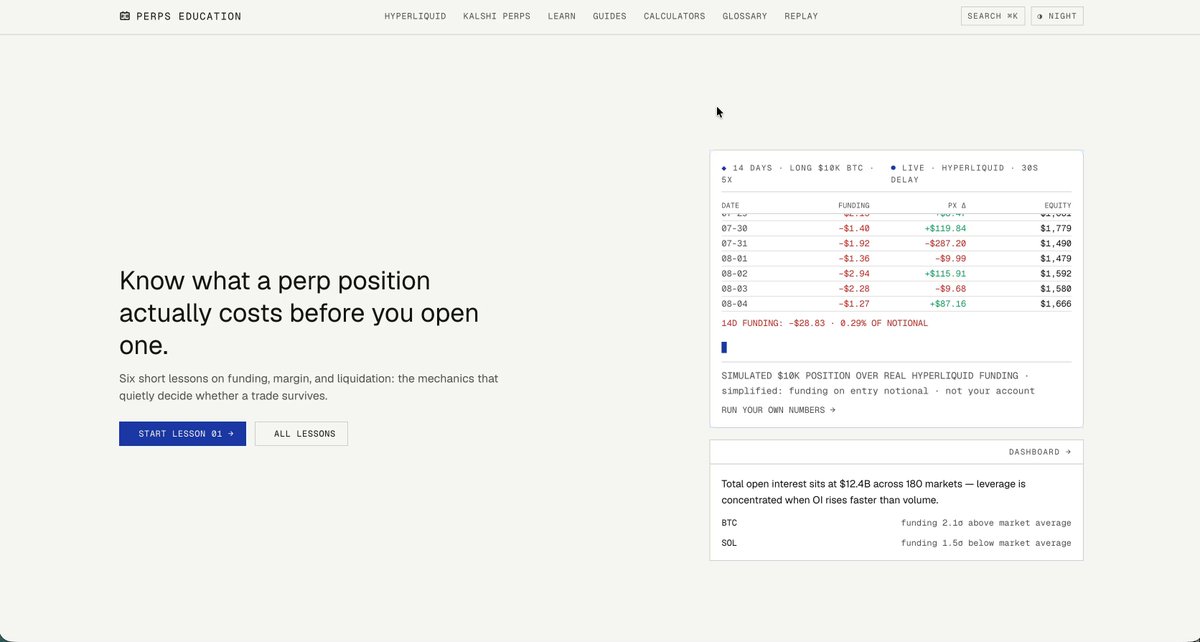
Task: Open the Search ⌘K box
Action: pos(993,16)
